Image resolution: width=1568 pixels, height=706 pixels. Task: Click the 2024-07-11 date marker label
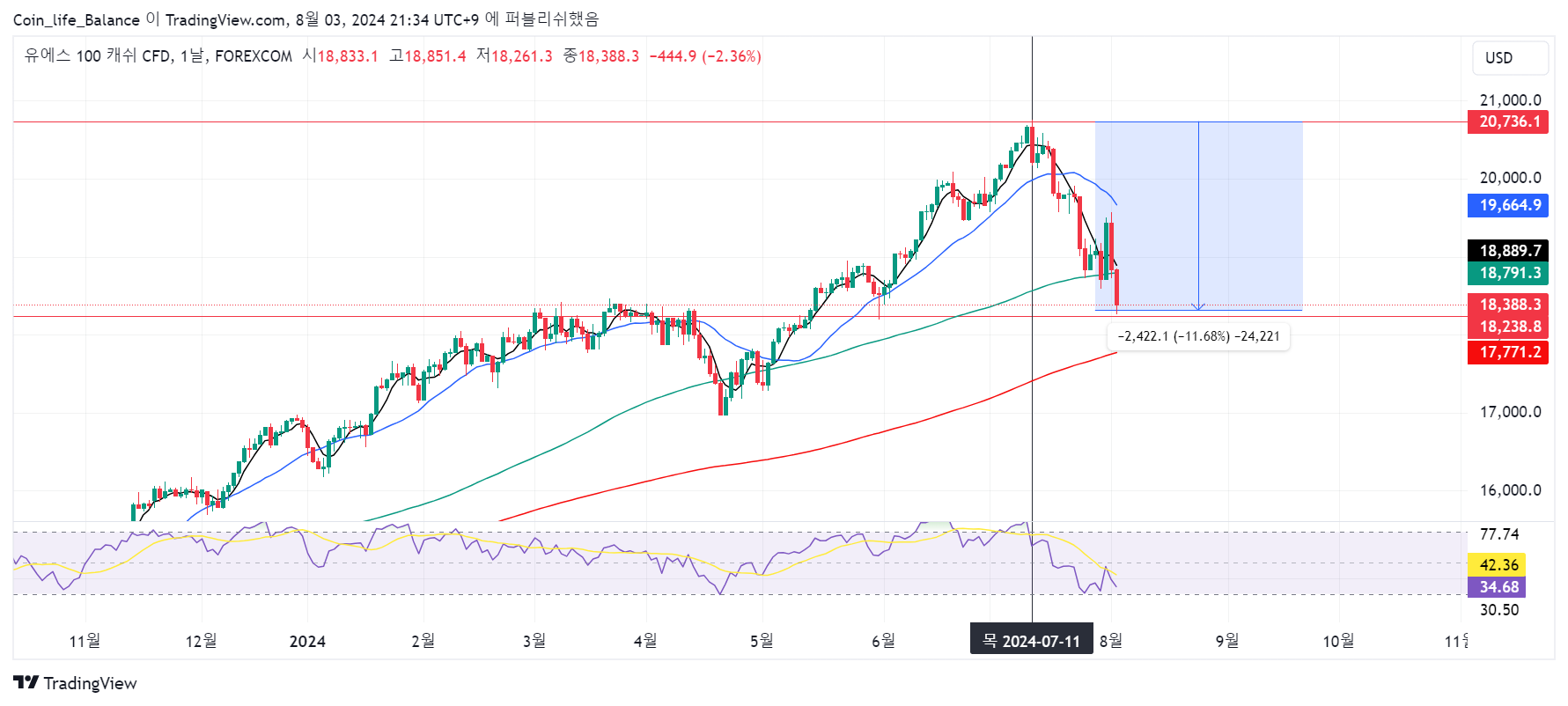point(1031,640)
